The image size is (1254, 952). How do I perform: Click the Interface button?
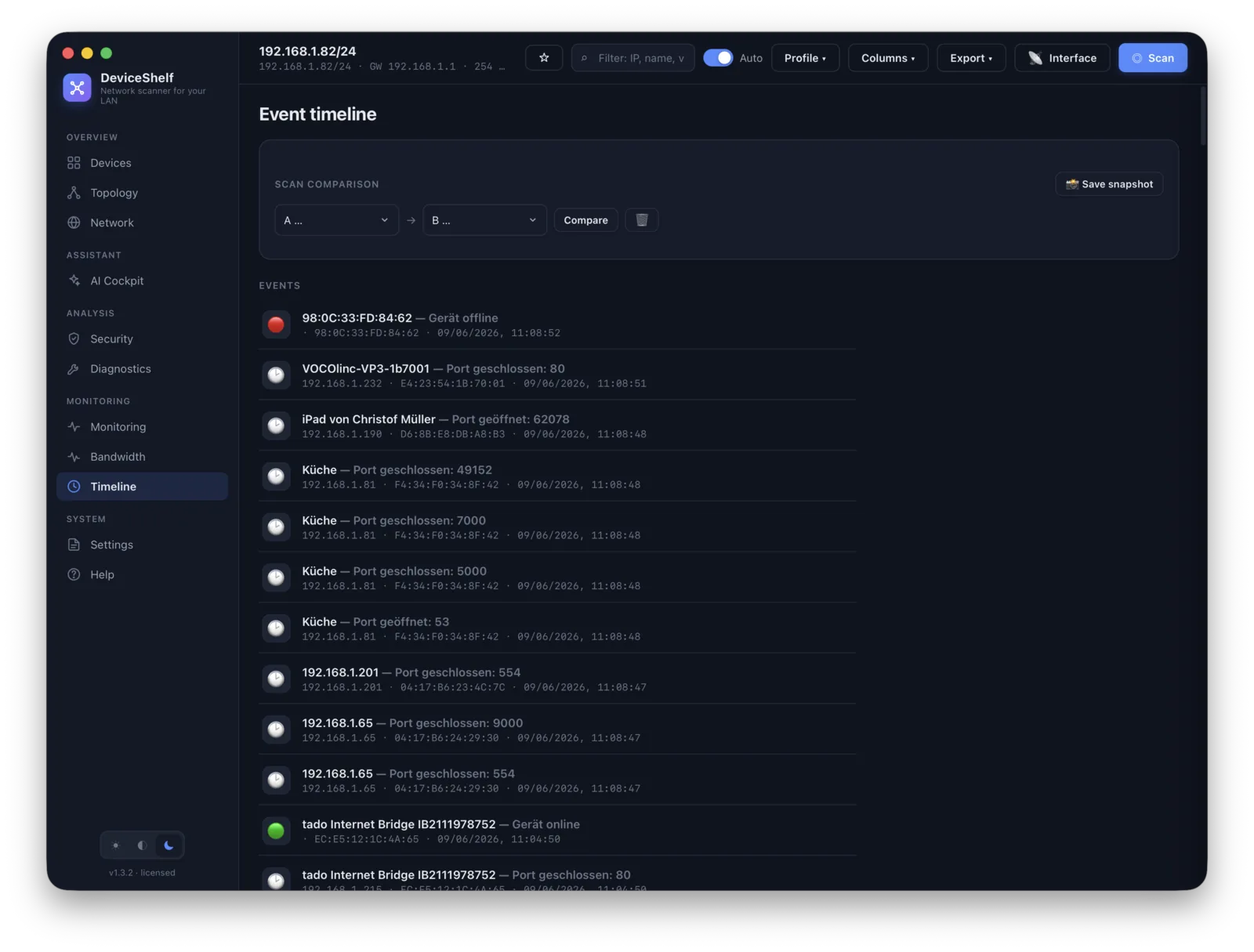coord(1062,58)
